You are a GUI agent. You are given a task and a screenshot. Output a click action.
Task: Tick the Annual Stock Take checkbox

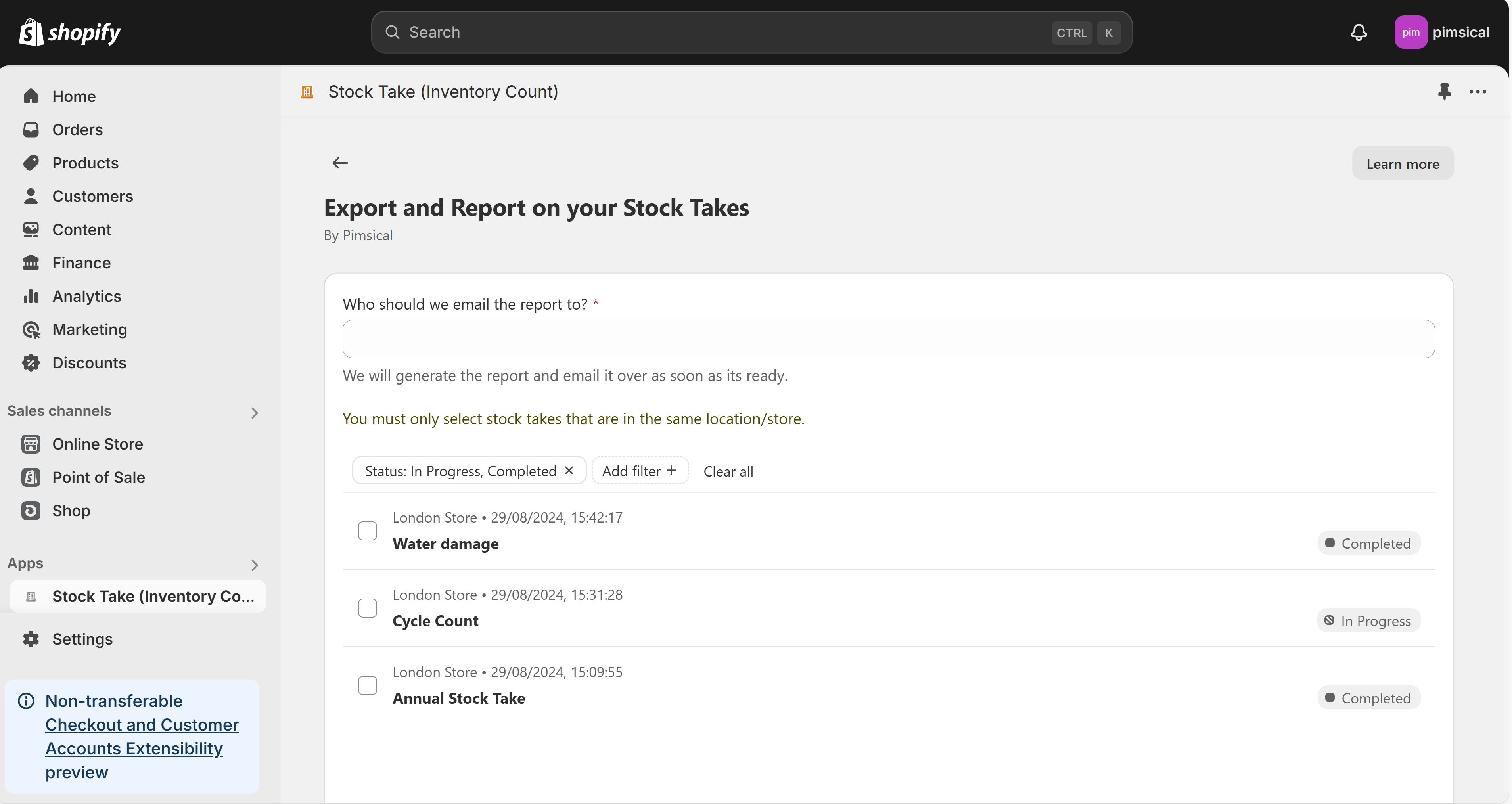(368, 685)
